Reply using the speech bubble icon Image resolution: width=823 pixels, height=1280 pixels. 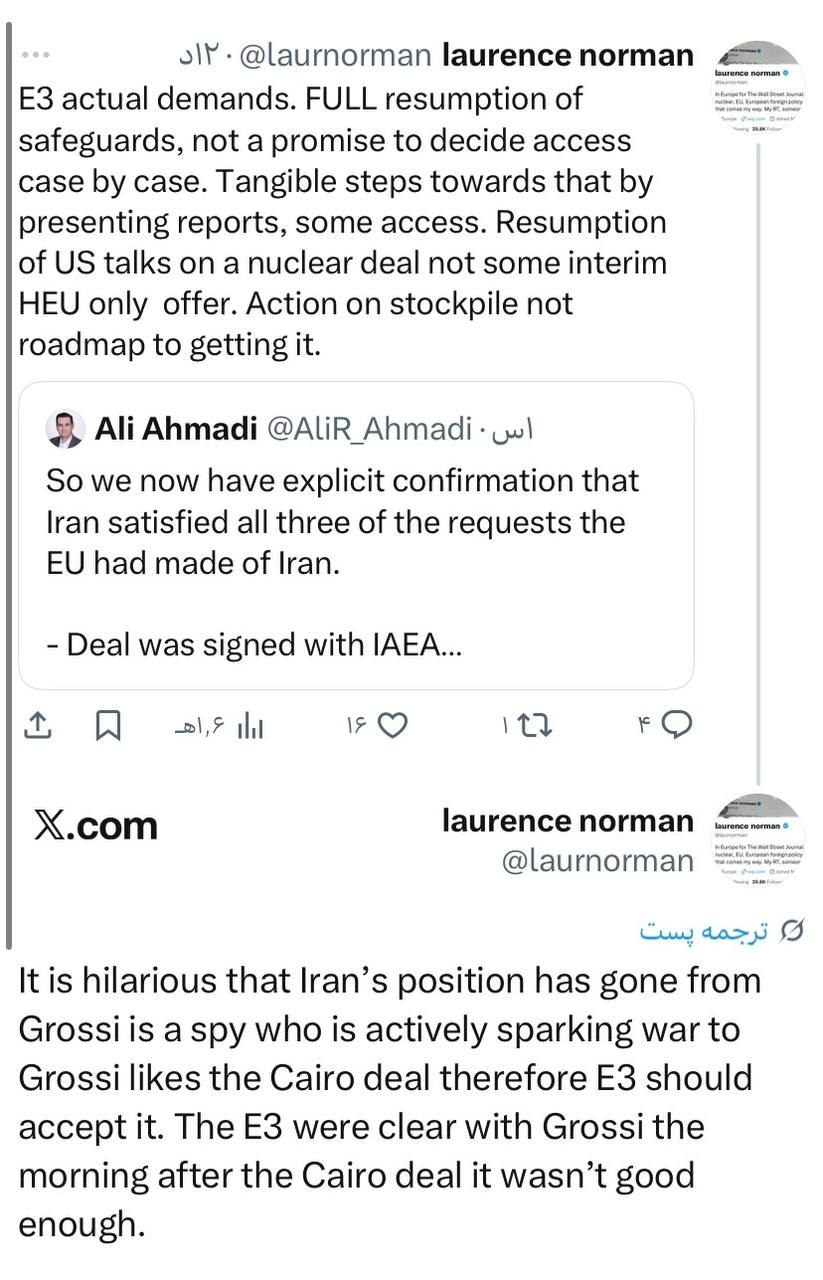[677, 725]
